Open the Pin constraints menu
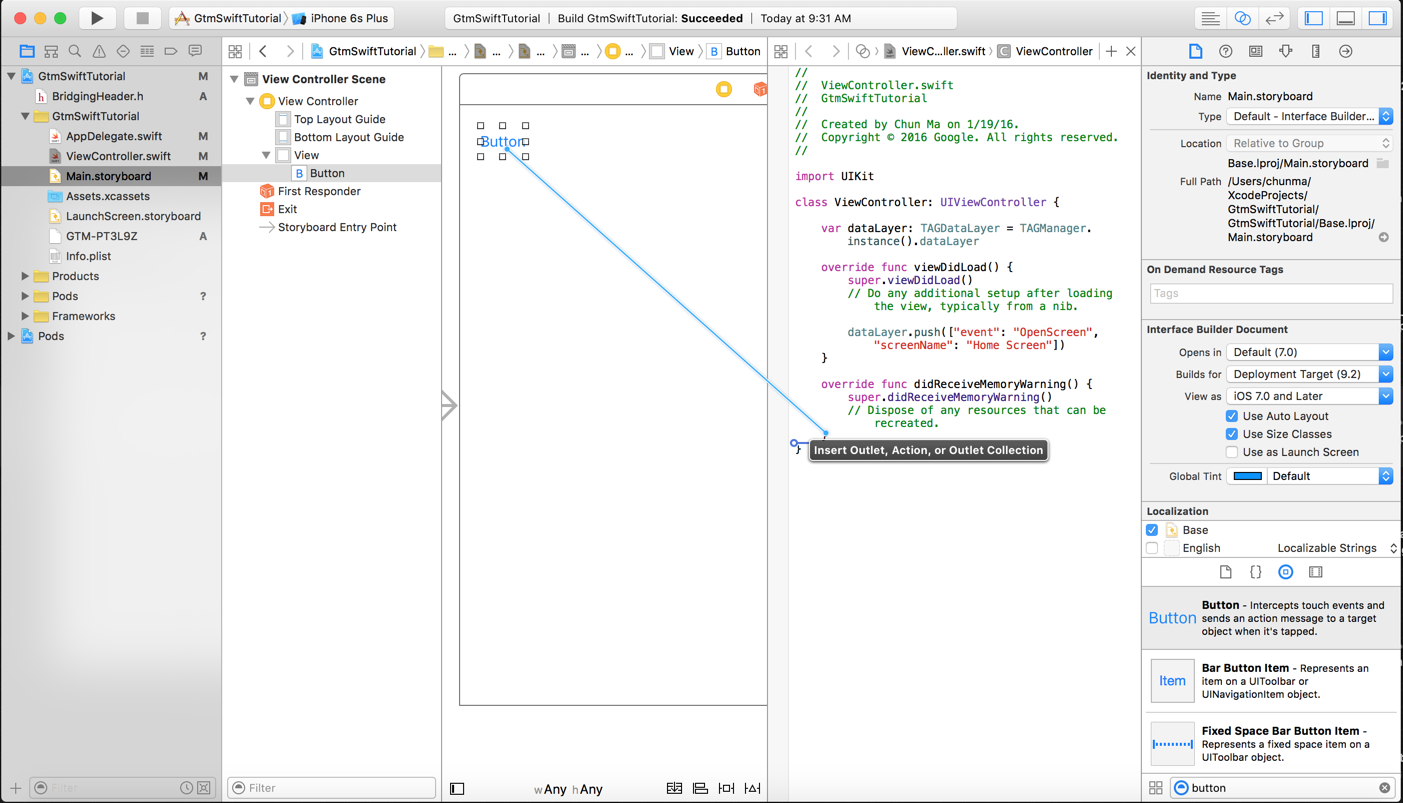 pyautogui.click(x=726, y=788)
